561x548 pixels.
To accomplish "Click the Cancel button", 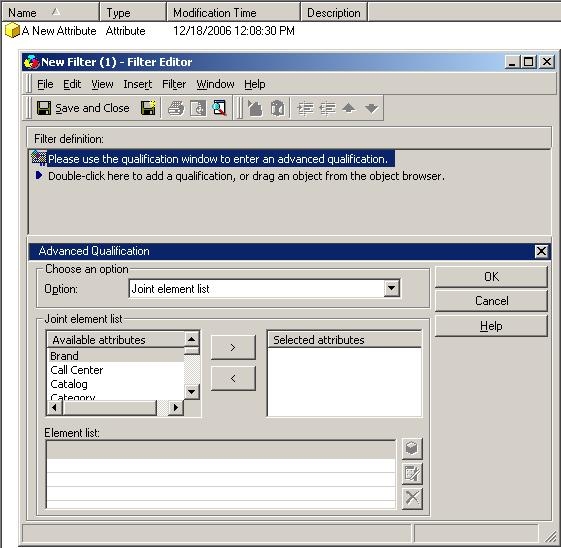I will tap(491, 301).
